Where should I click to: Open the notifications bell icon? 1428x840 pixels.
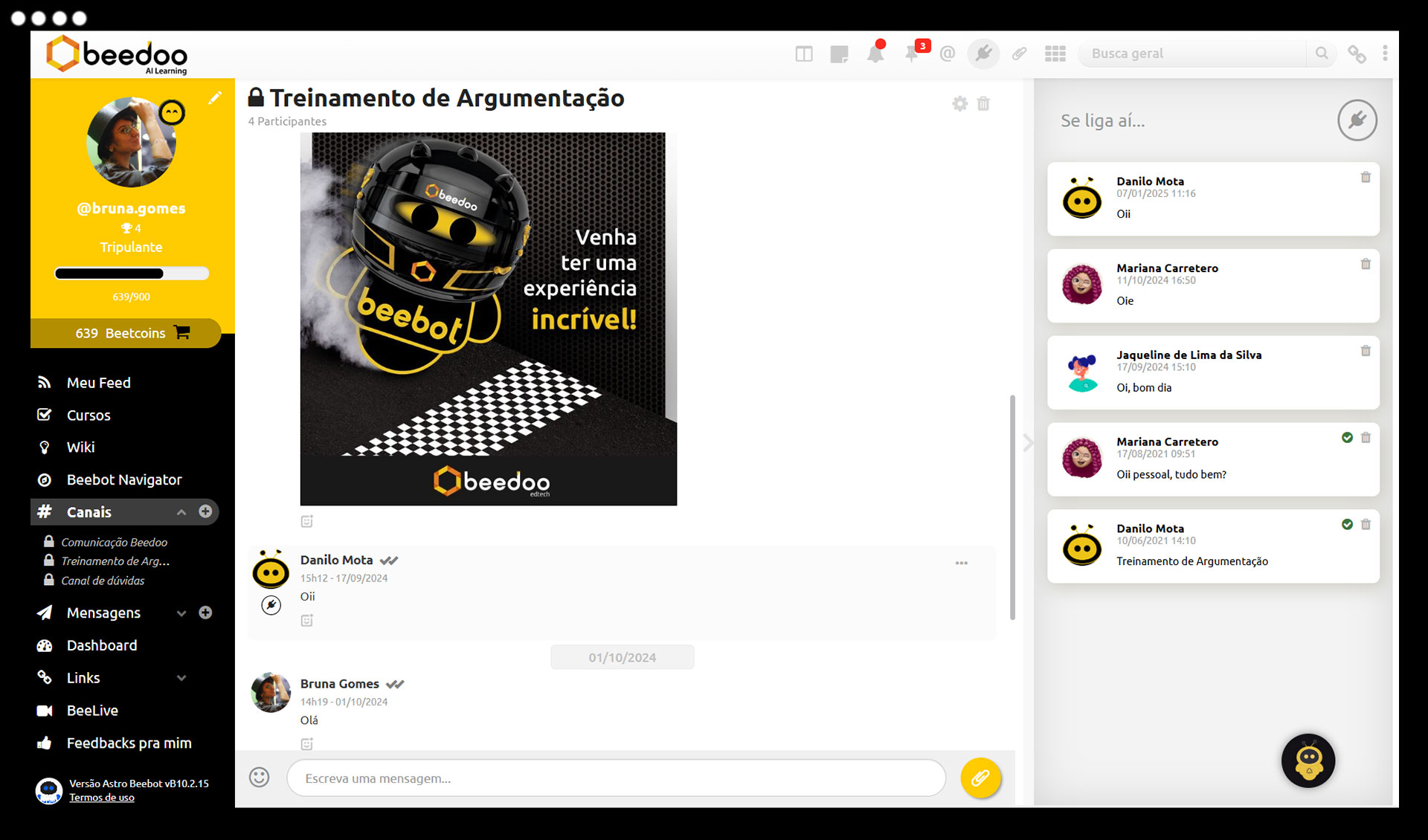(x=875, y=53)
